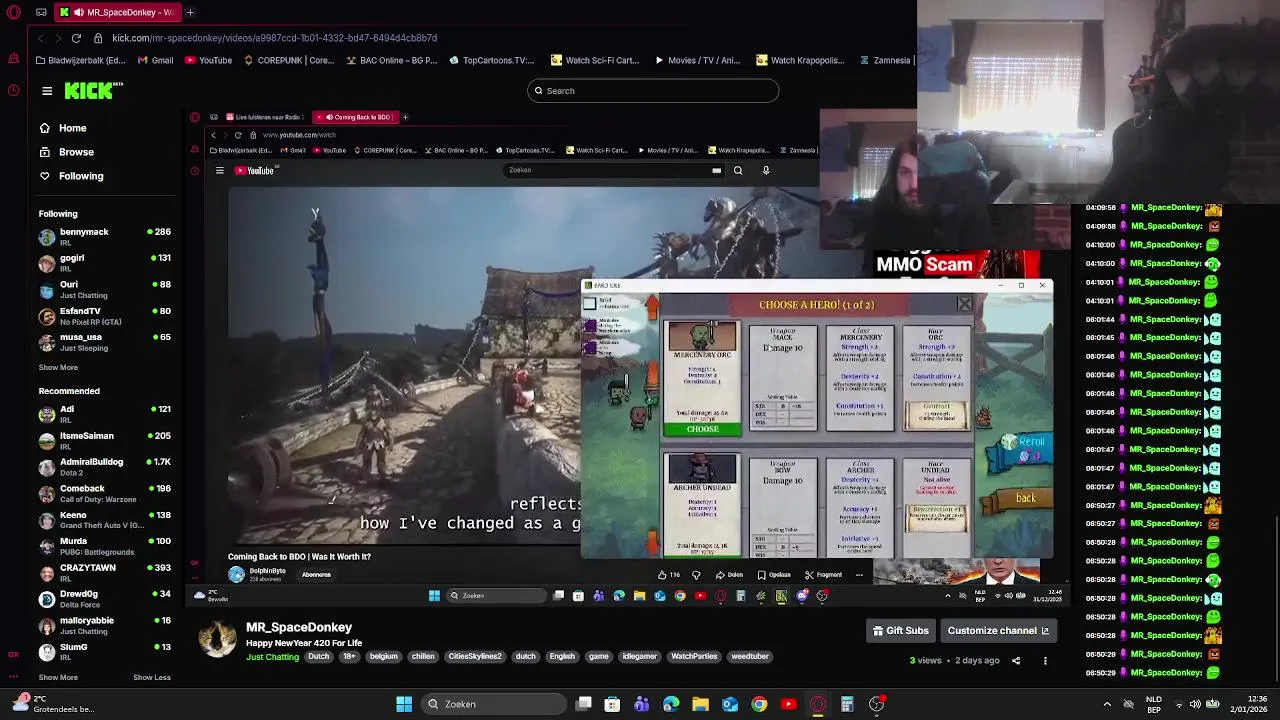Open a new browser tab

pyautogui.click(x=190, y=12)
